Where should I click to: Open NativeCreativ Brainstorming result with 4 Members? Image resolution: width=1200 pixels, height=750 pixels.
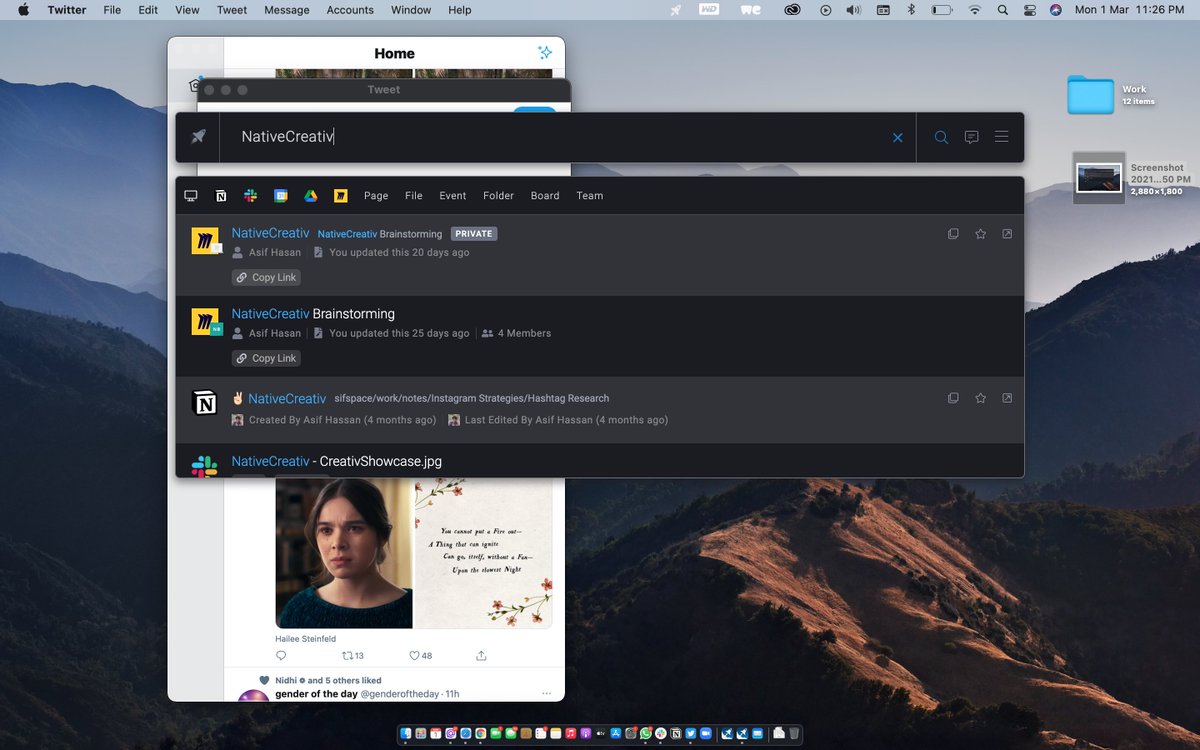(x=600, y=336)
